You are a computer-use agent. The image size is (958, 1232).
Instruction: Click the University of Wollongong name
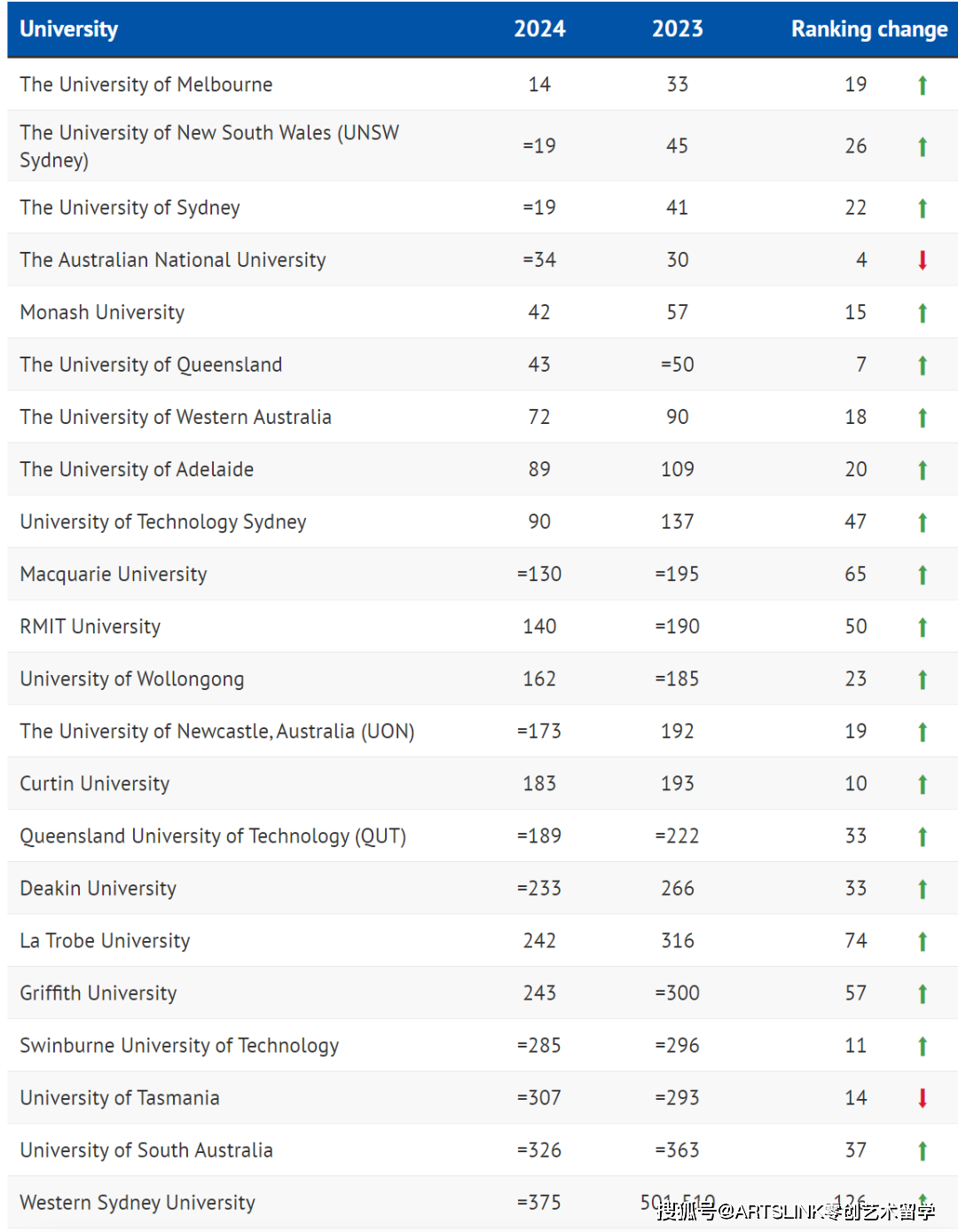(x=132, y=679)
